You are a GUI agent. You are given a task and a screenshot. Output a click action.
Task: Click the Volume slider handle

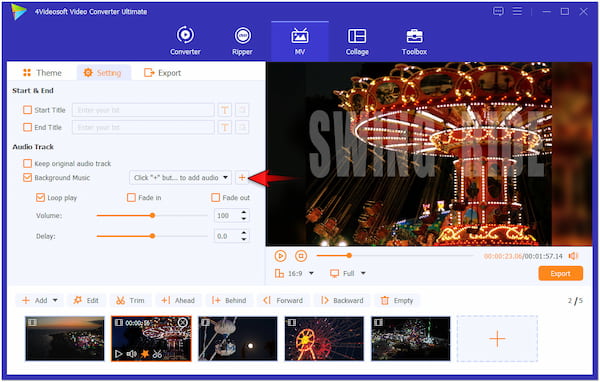pos(152,215)
